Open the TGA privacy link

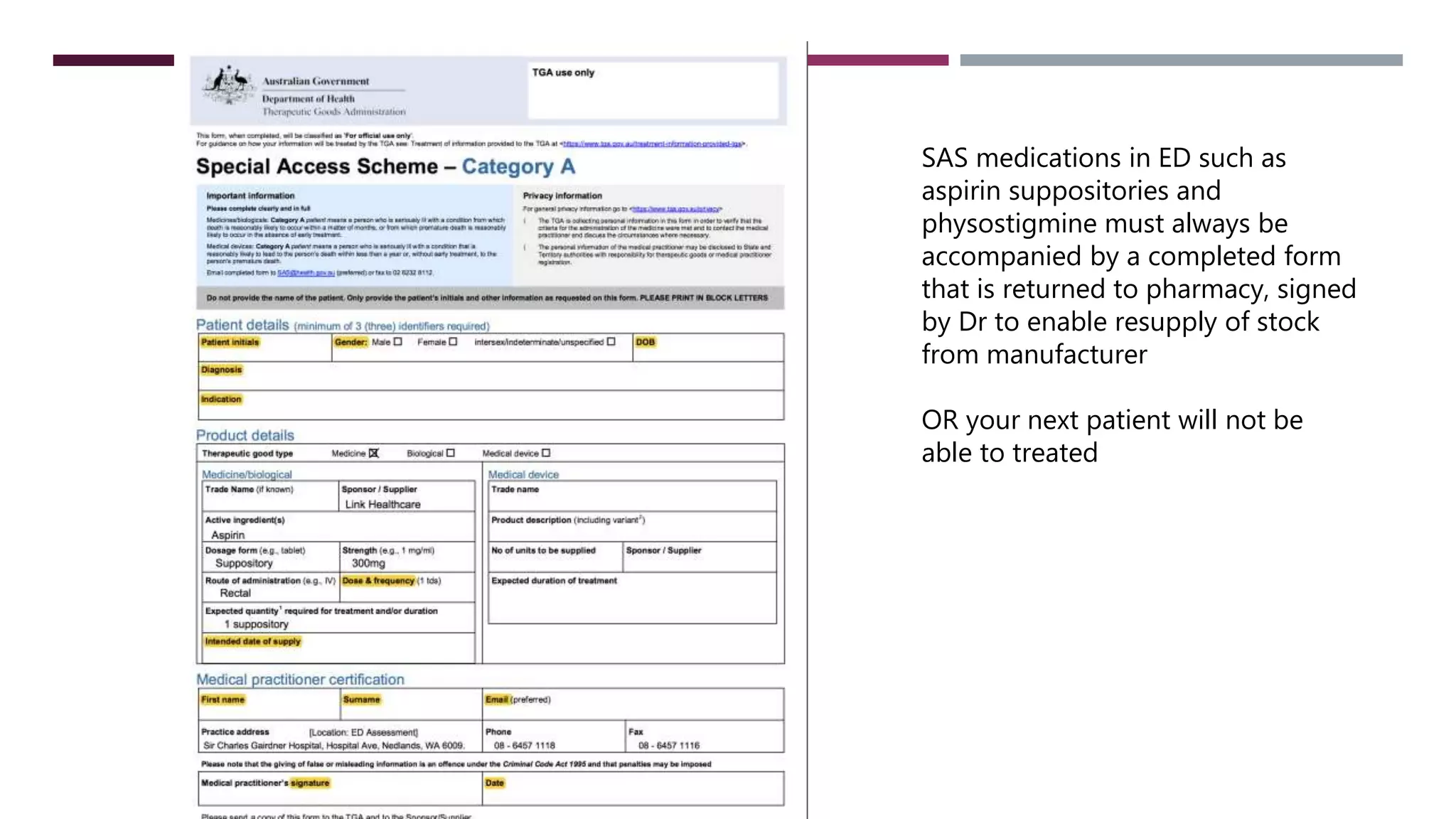click(675, 209)
